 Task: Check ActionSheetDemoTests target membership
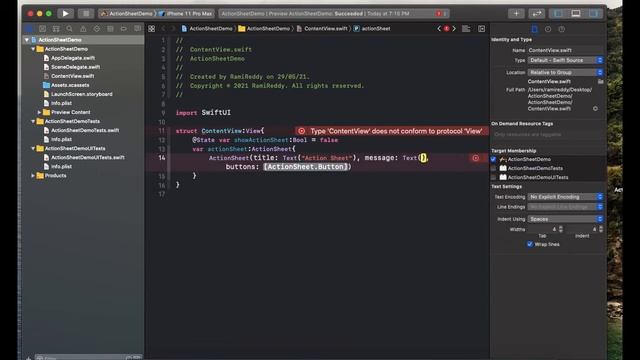pyautogui.click(x=493, y=168)
